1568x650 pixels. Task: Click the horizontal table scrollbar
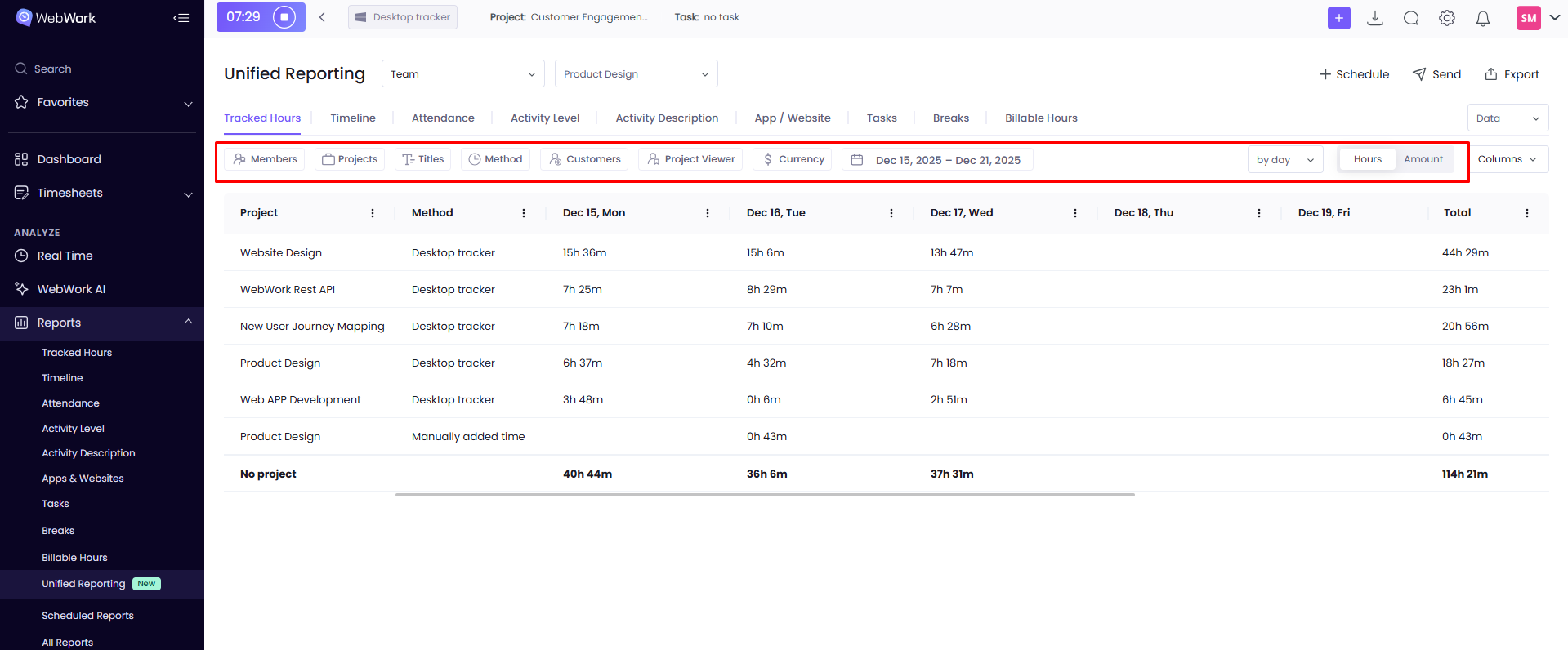(764, 495)
